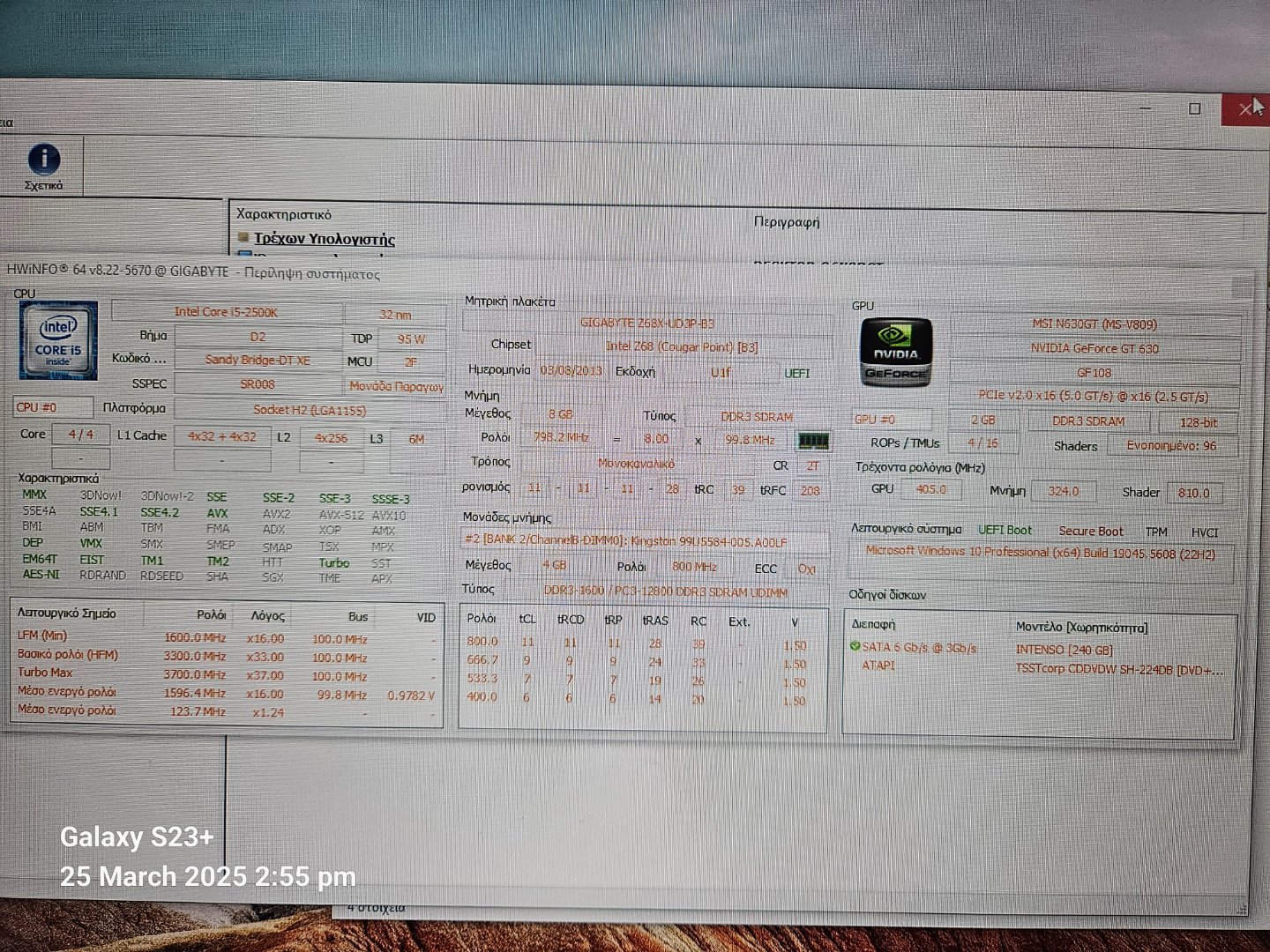Open the Σχετικά (About) toolbar icon
This screenshot has height=952, width=1270.
[44, 167]
